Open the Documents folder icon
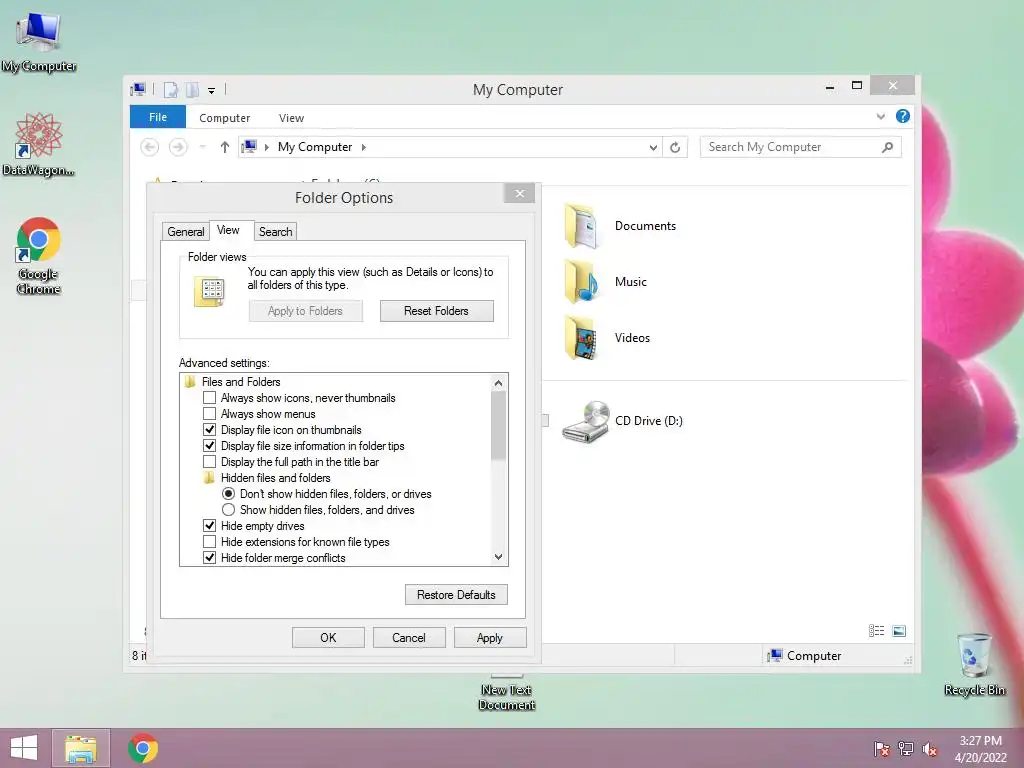The image size is (1024, 768). (x=581, y=226)
